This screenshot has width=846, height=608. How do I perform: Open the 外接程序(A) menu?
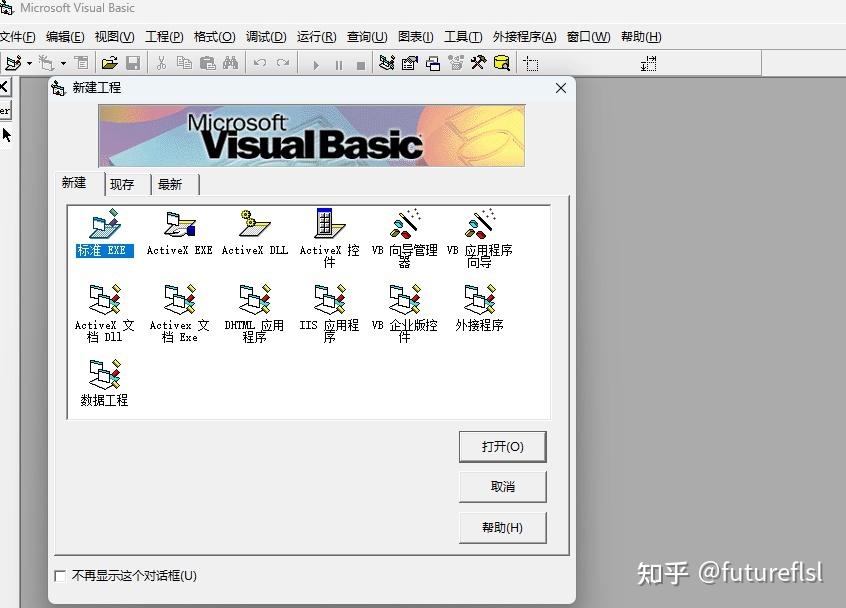(x=524, y=37)
